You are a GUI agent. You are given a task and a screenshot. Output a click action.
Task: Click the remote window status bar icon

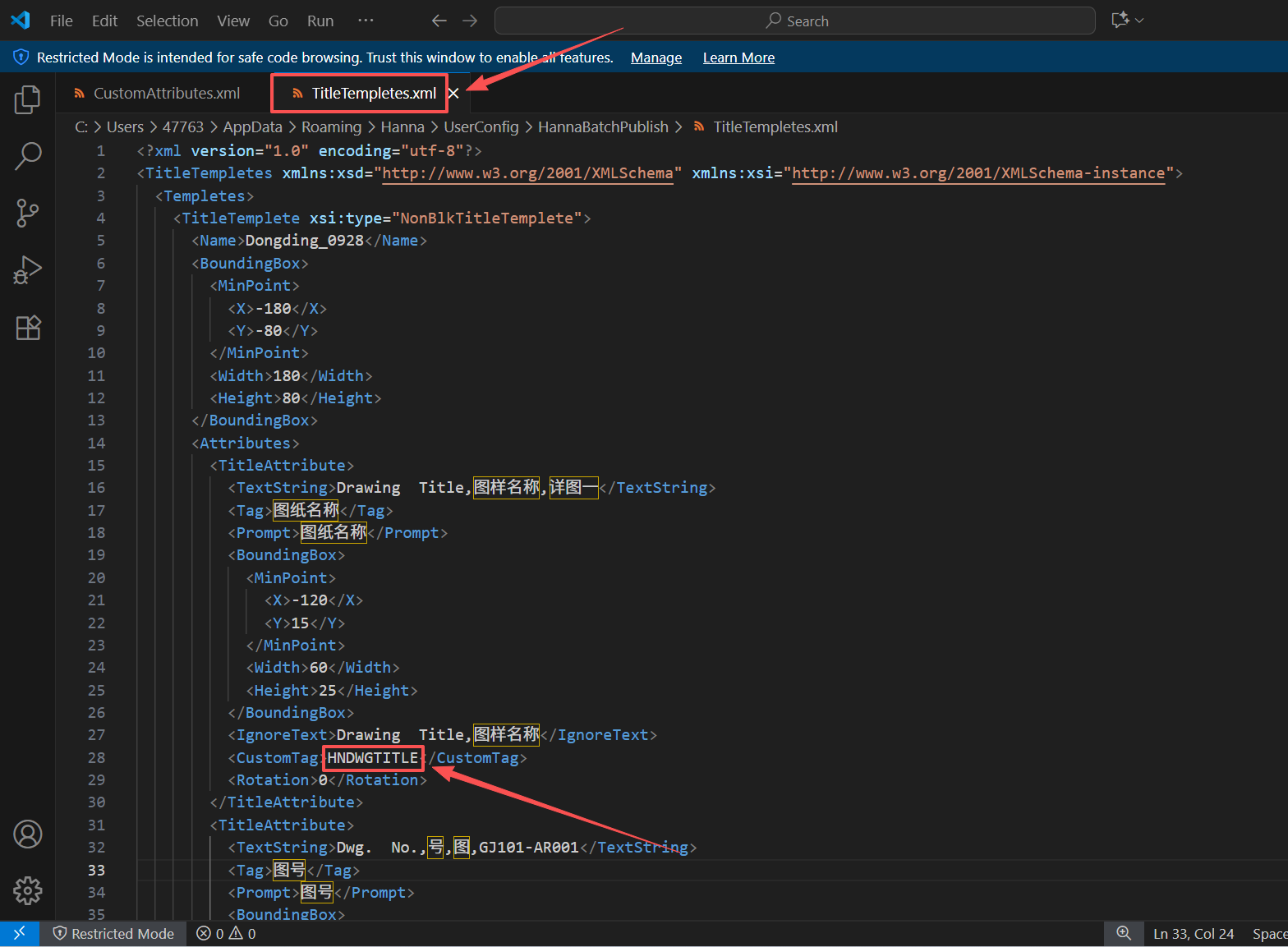tap(20, 933)
